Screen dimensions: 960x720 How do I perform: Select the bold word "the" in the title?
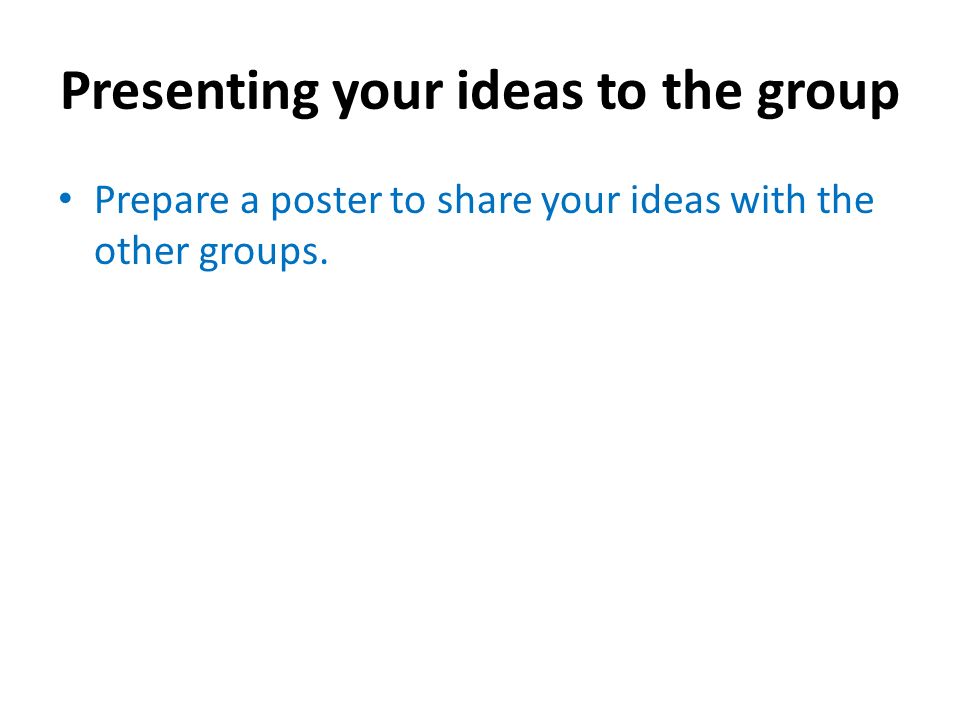702,91
